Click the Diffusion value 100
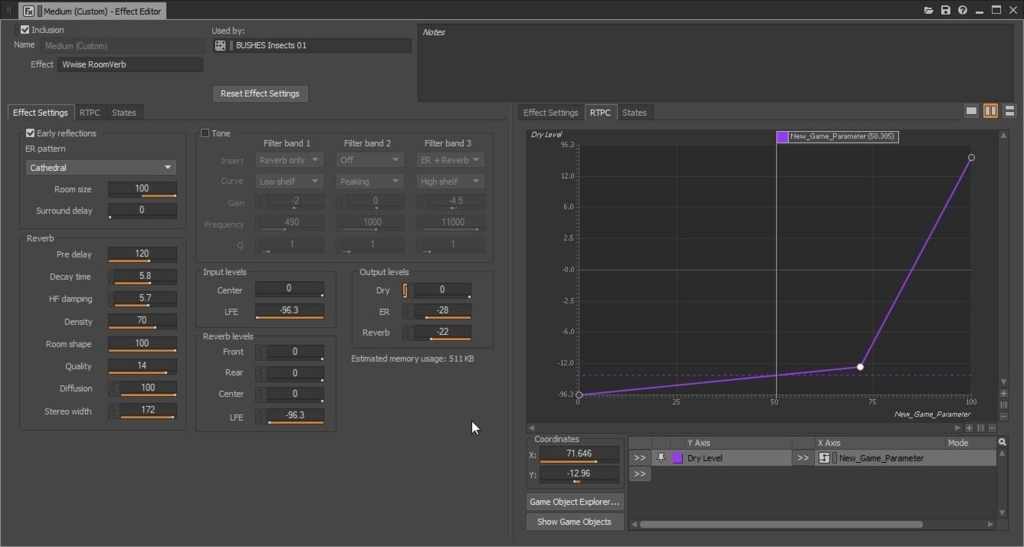Viewport: 1024px width, 547px height. [x=148, y=388]
